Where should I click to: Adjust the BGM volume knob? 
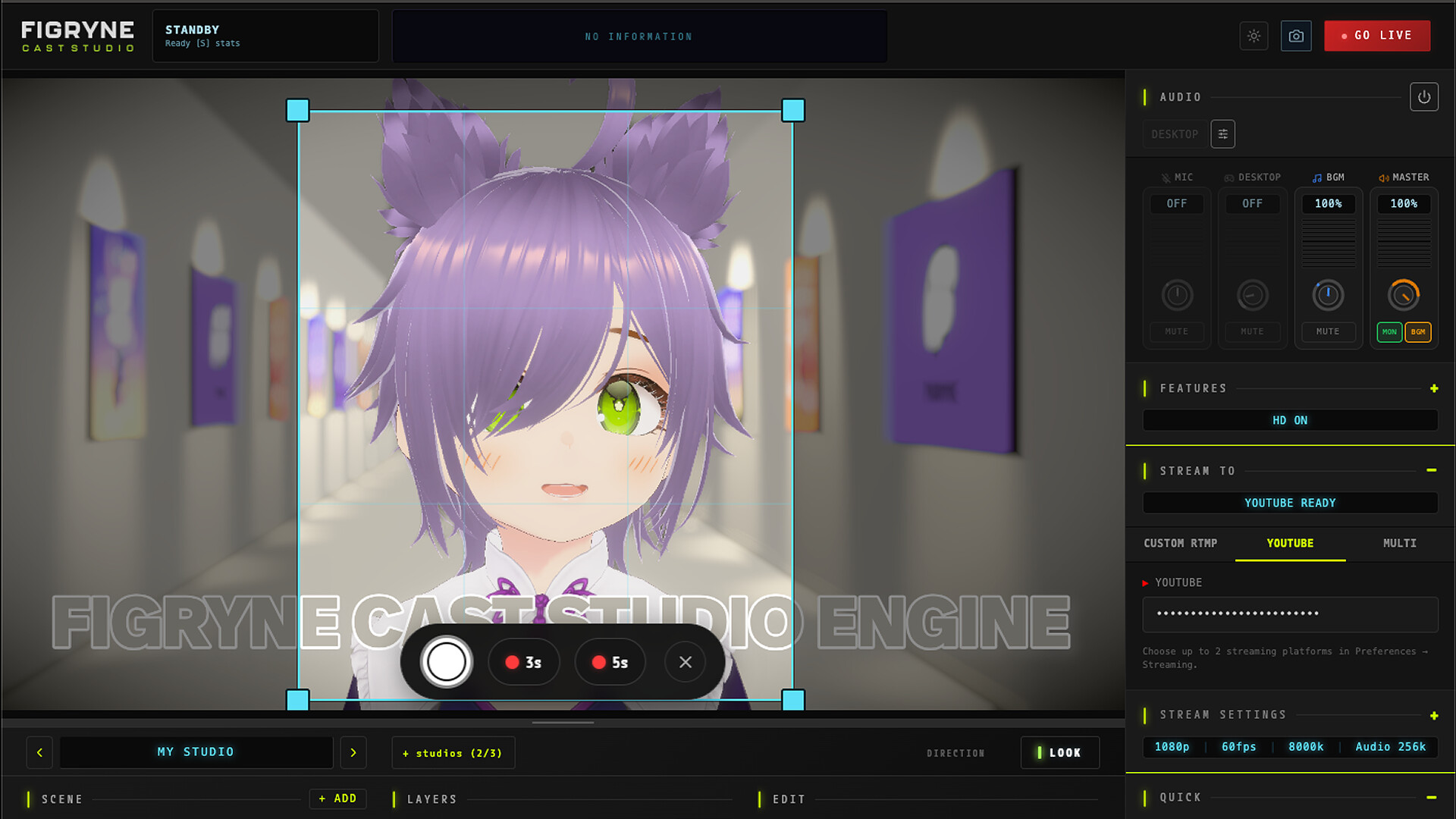1328,295
